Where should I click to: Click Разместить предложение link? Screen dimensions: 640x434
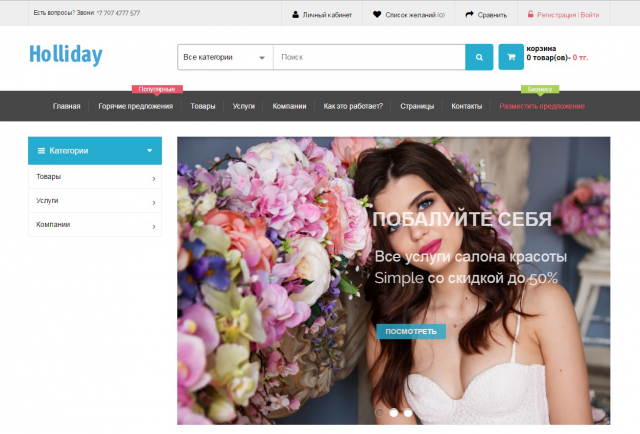point(542,106)
